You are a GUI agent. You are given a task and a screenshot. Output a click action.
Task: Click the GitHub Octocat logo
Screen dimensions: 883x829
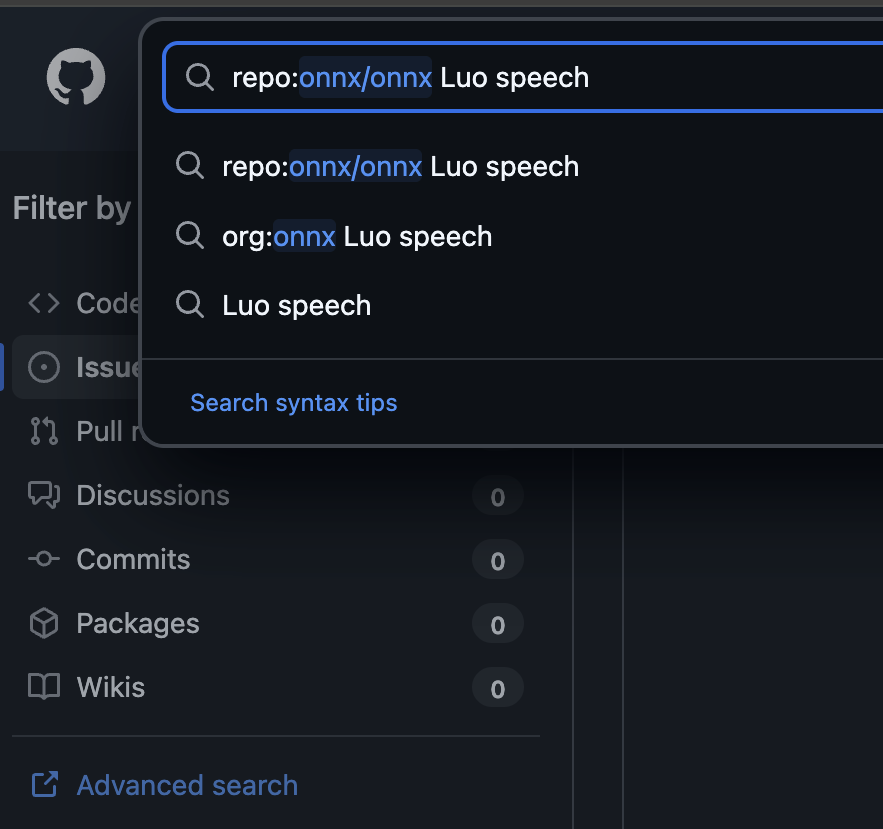76,77
